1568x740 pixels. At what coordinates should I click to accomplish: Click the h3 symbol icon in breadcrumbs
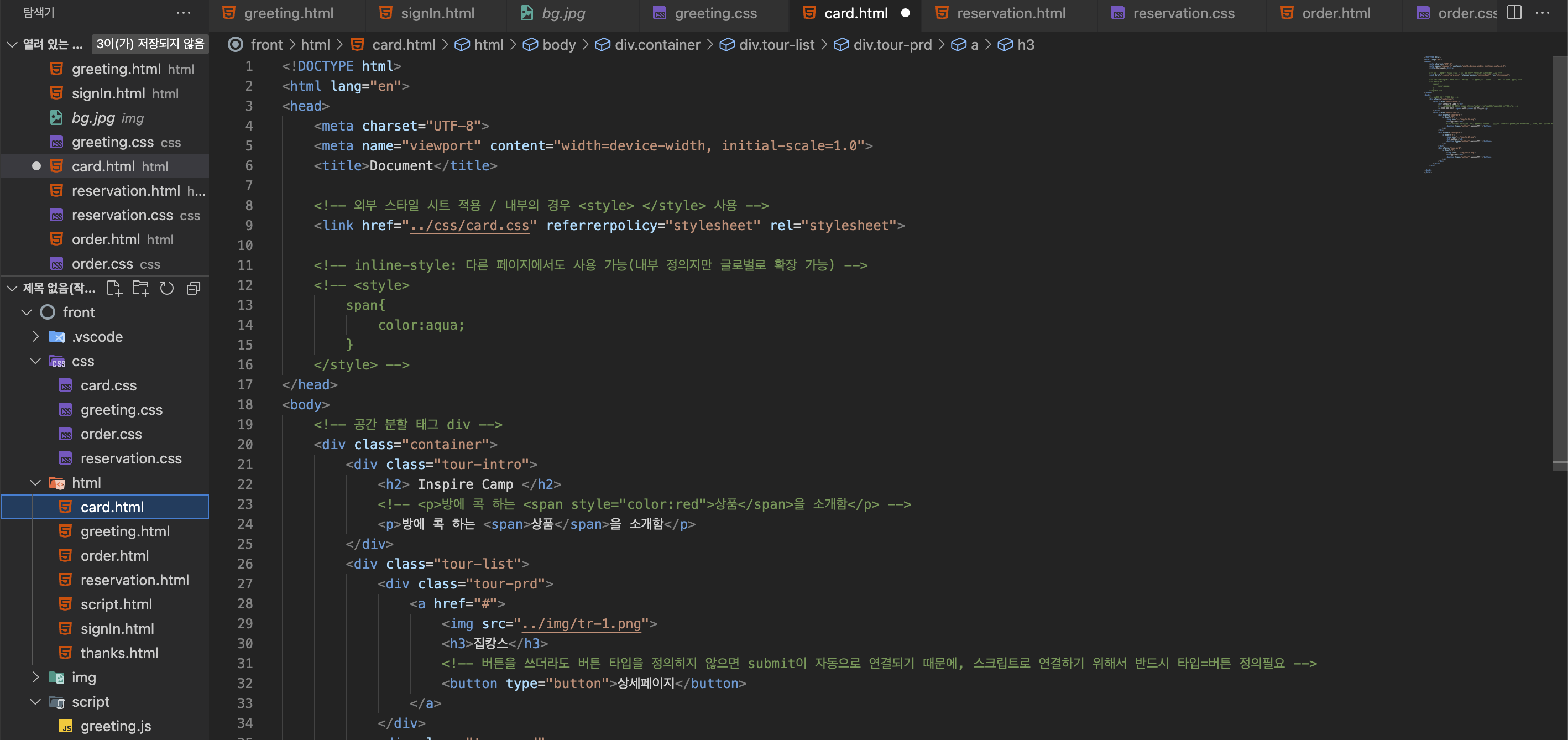(1006, 44)
